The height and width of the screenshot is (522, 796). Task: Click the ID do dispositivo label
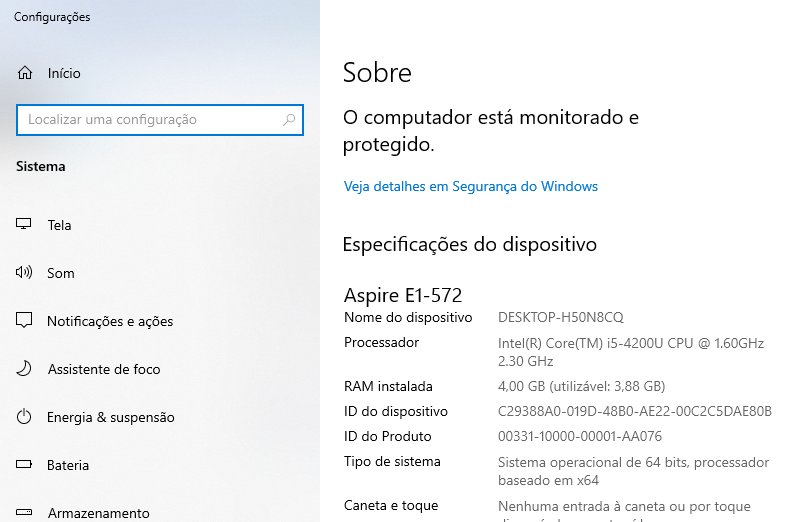click(x=396, y=411)
